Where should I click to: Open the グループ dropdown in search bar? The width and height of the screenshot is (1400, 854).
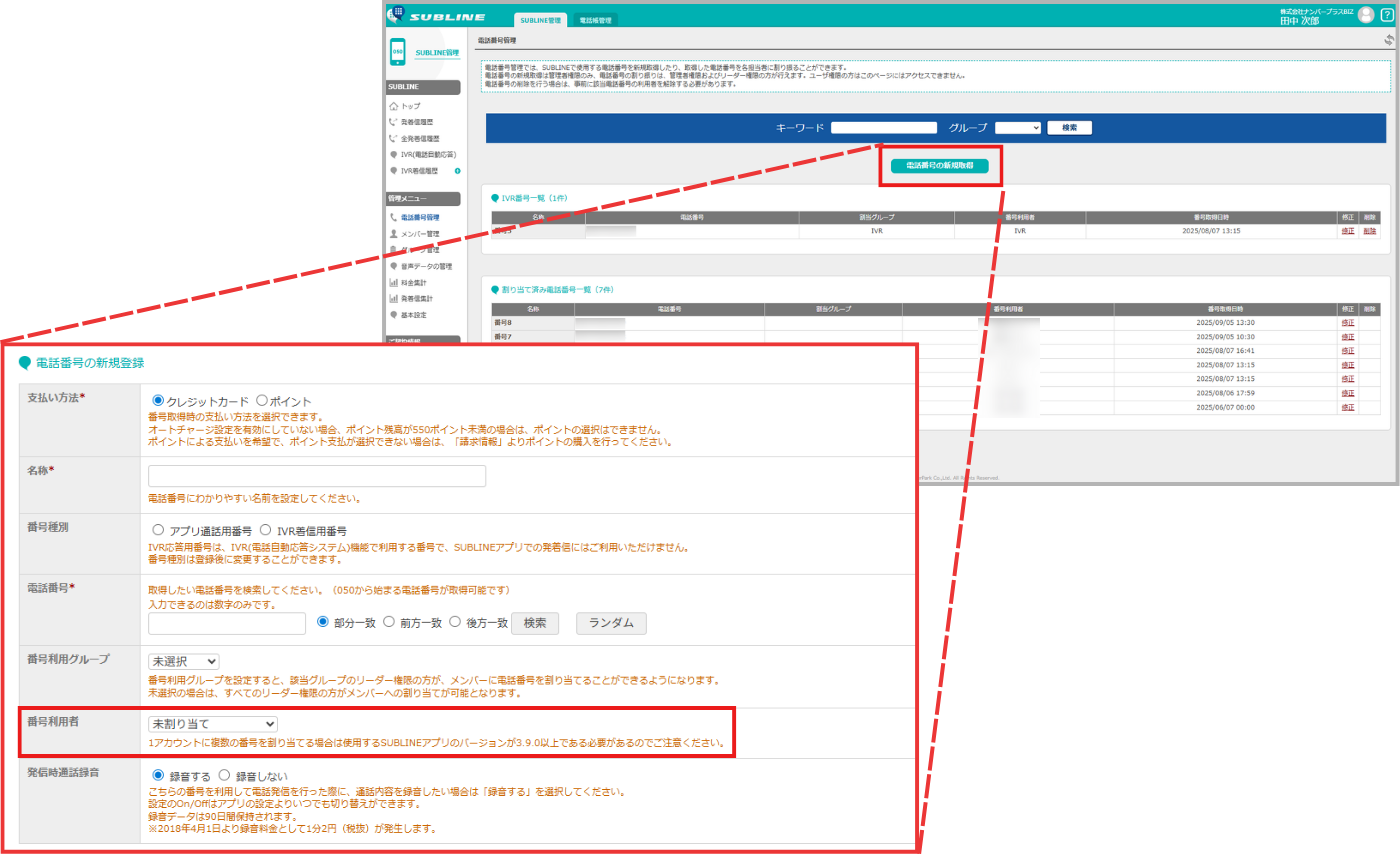1018,127
